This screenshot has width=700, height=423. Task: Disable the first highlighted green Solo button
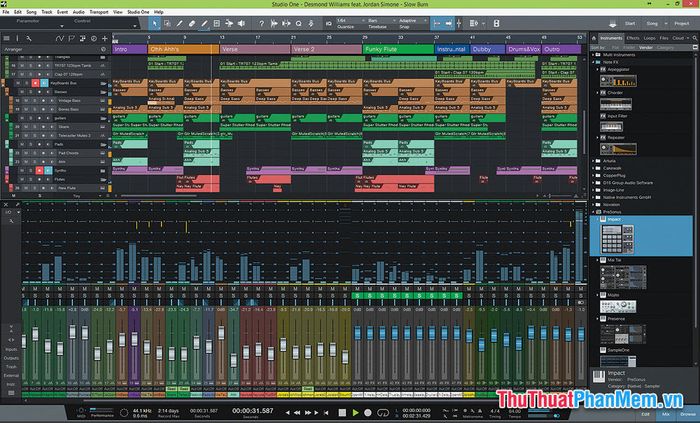(x=357, y=296)
